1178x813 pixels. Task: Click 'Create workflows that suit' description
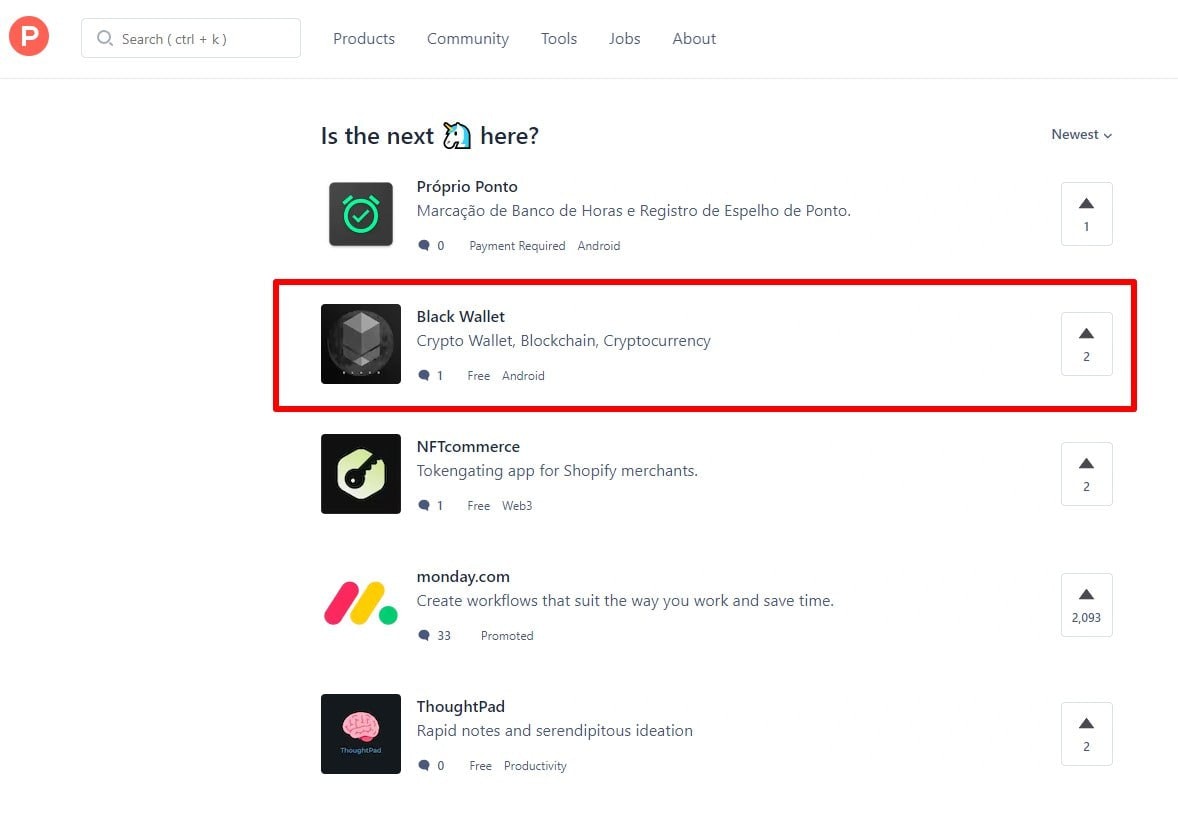pos(625,600)
